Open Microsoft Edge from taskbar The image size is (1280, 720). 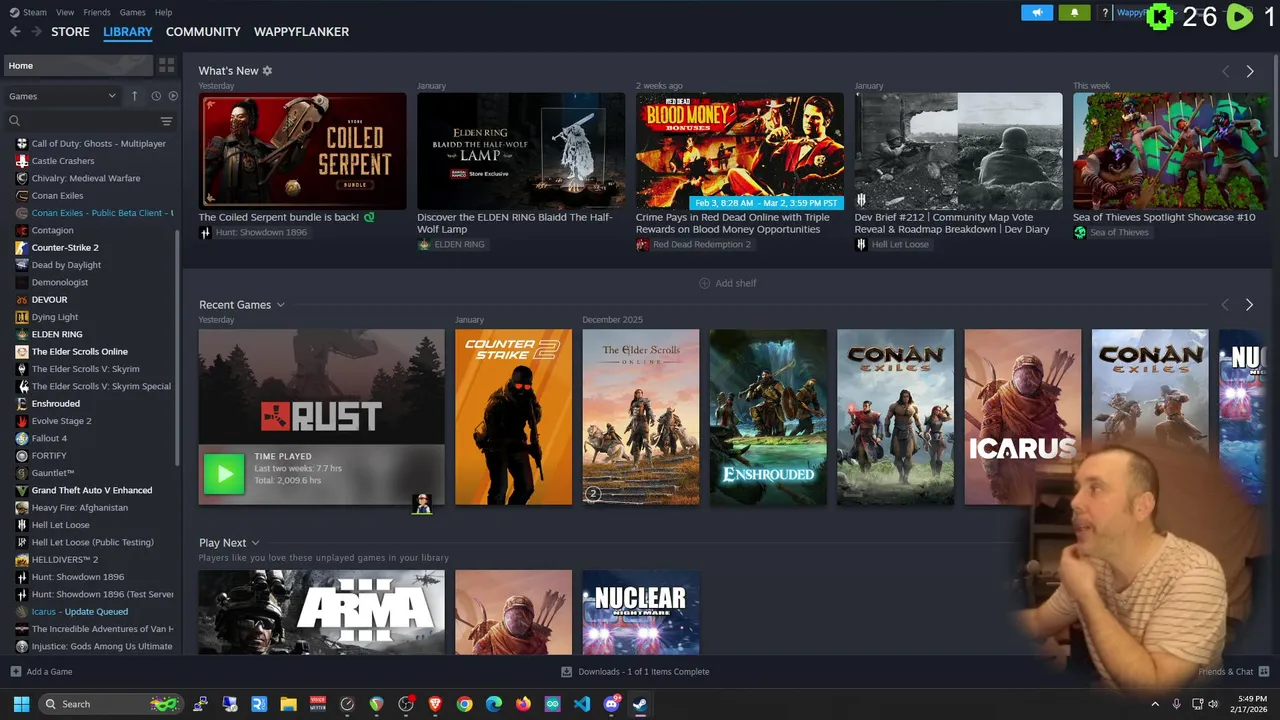tap(494, 704)
